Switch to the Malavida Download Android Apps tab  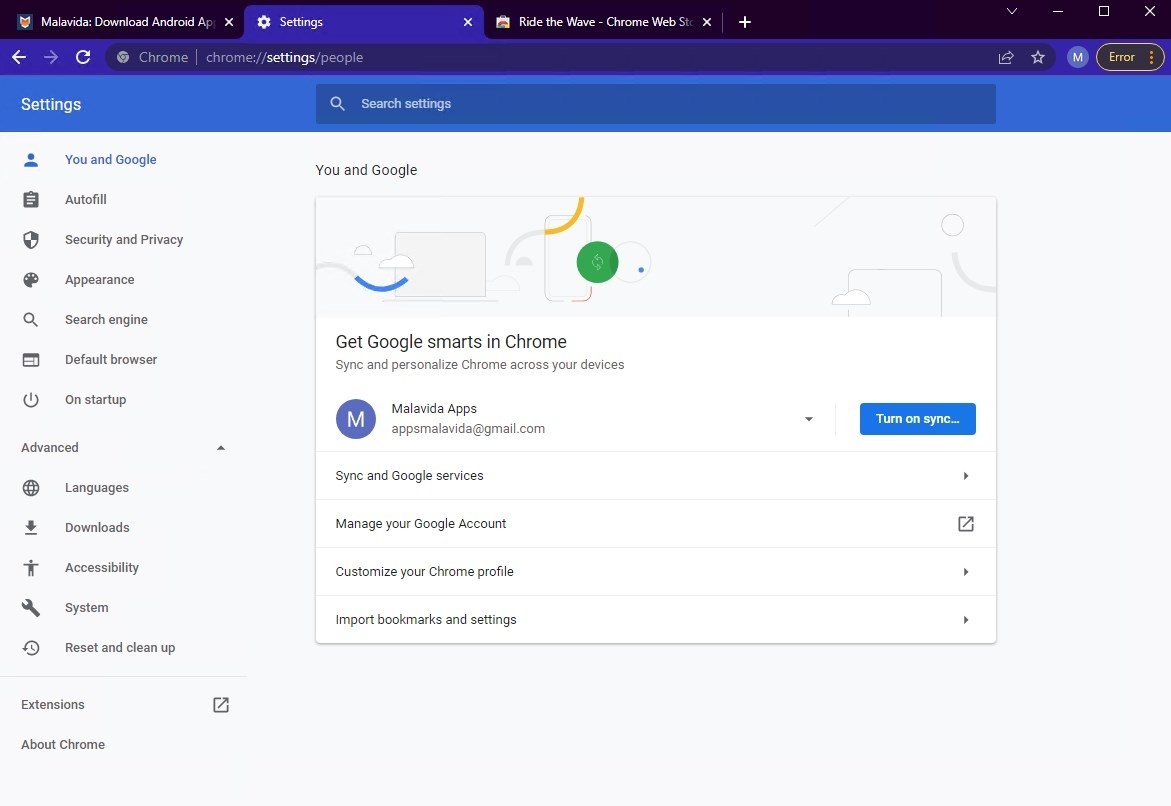coord(127,22)
